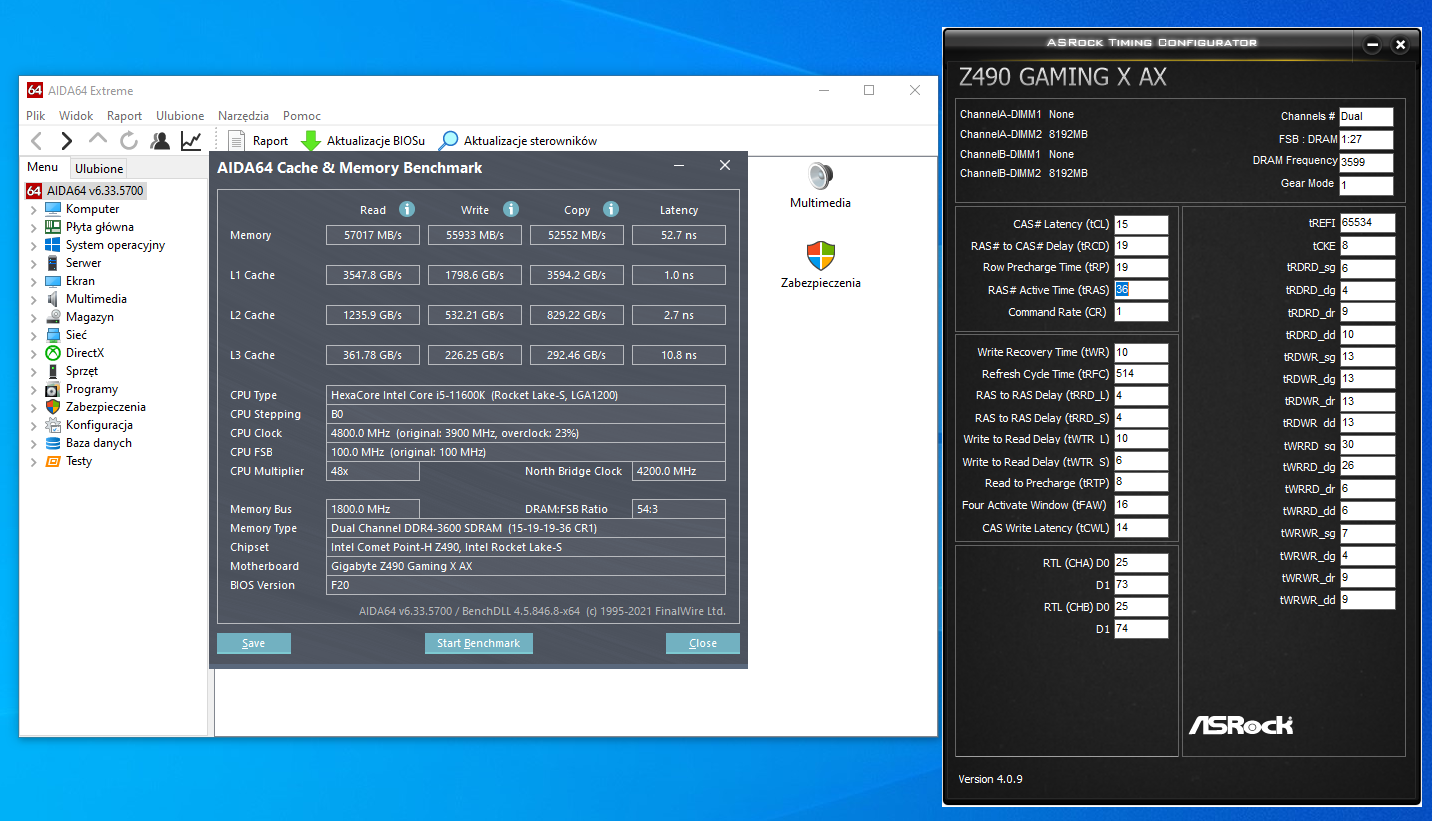Click the green BIOS update arrow icon

click(x=311, y=141)
